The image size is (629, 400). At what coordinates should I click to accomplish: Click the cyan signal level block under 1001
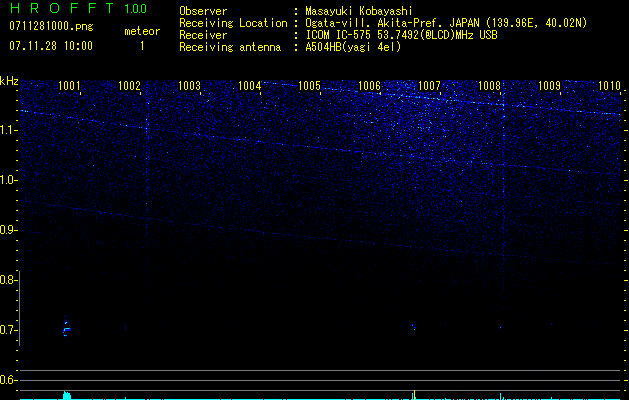[x=67, y=395]
